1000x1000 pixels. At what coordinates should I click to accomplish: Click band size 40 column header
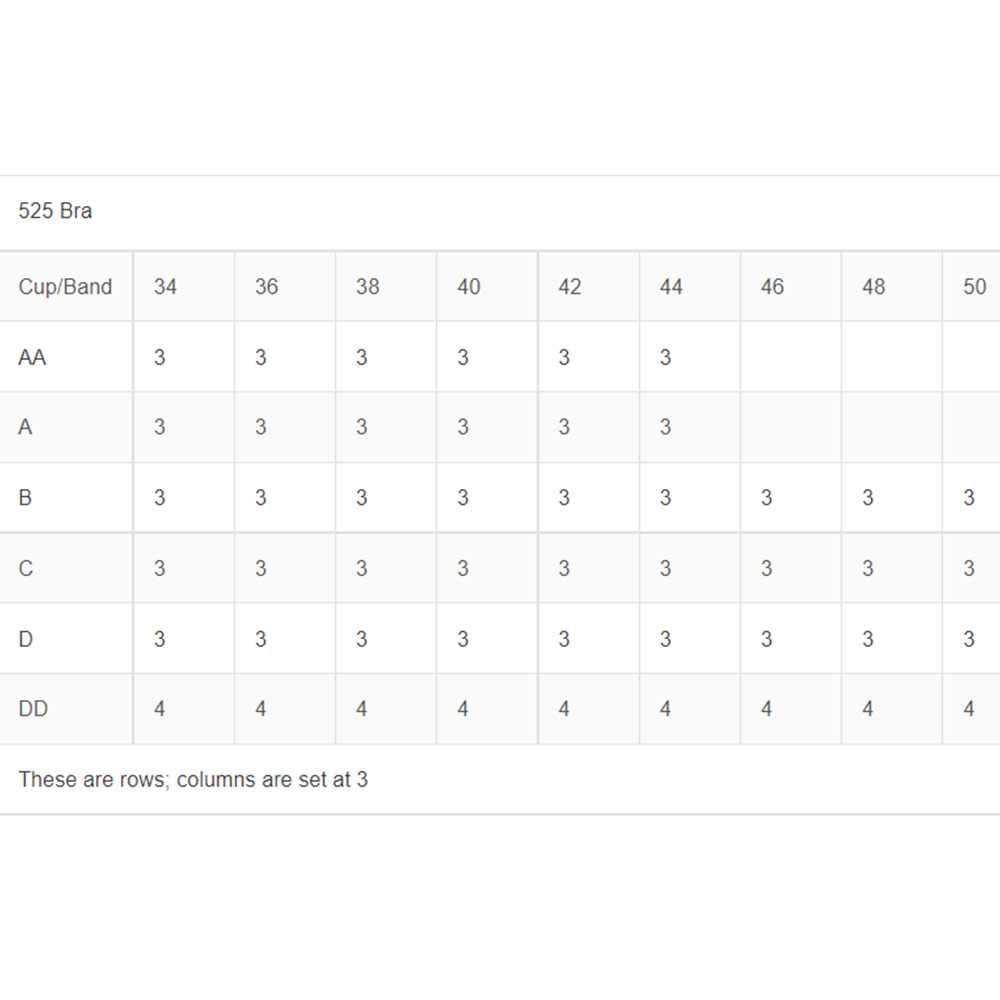click(469, 287)
